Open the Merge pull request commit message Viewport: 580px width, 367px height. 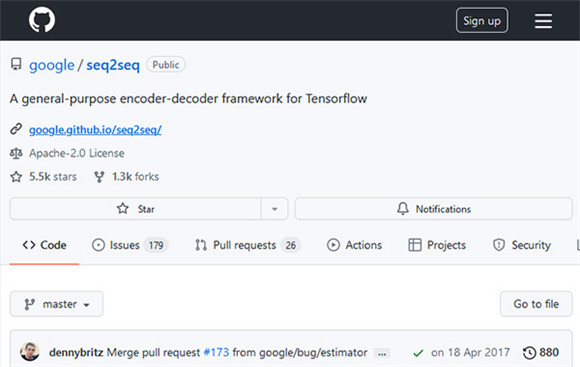tap(154, 352)
